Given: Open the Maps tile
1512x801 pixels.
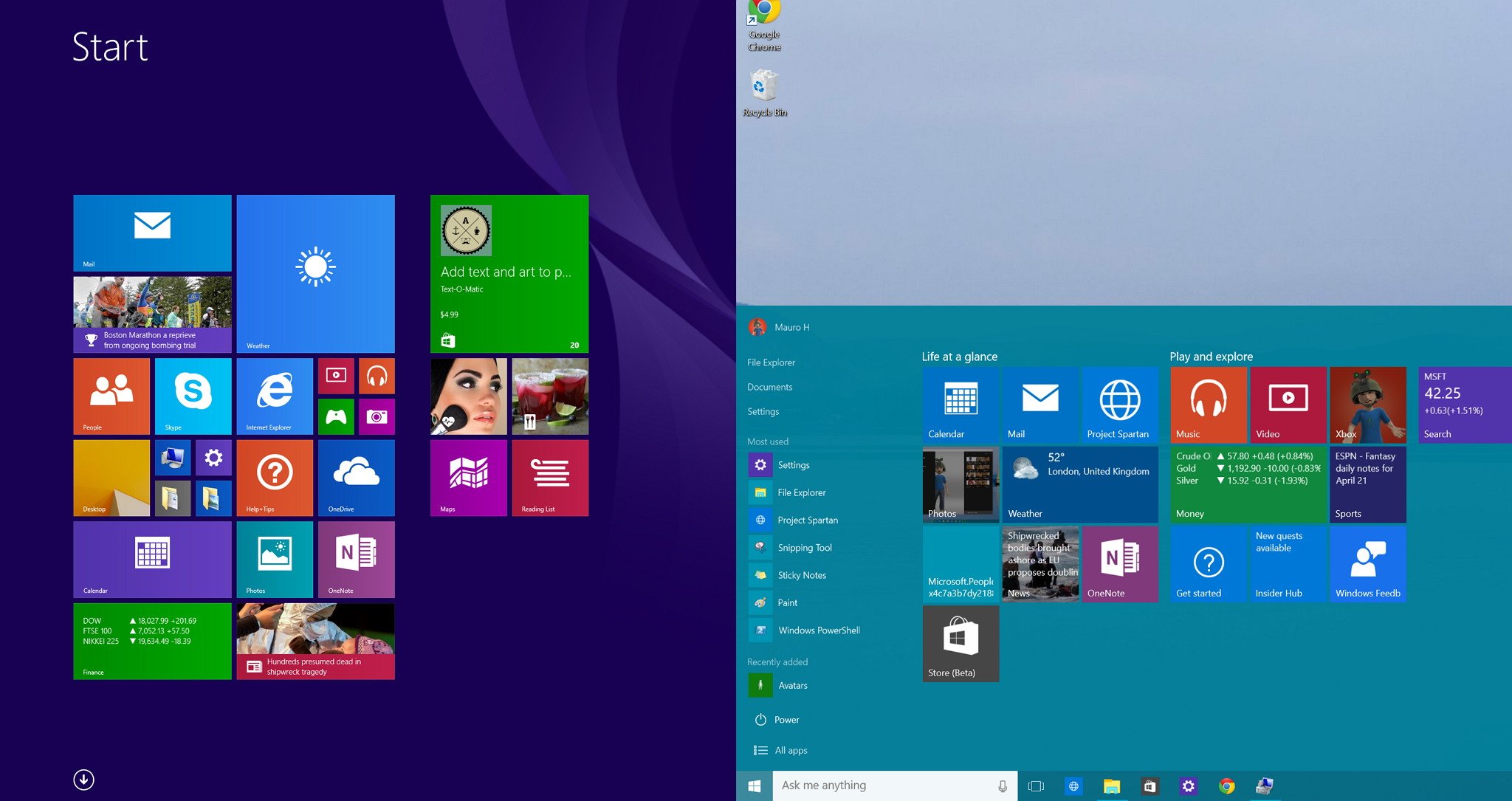Looking at the screenshot, I should point(468,478).
